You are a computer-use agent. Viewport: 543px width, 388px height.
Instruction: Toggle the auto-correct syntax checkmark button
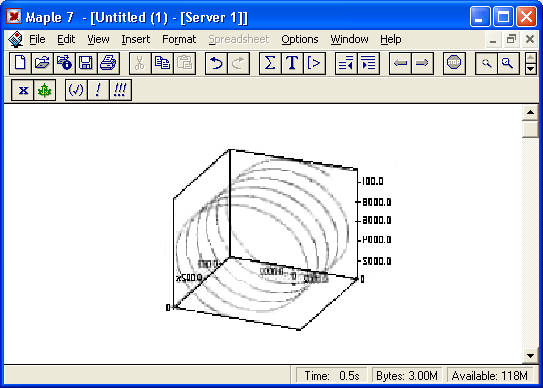point(76,90)
